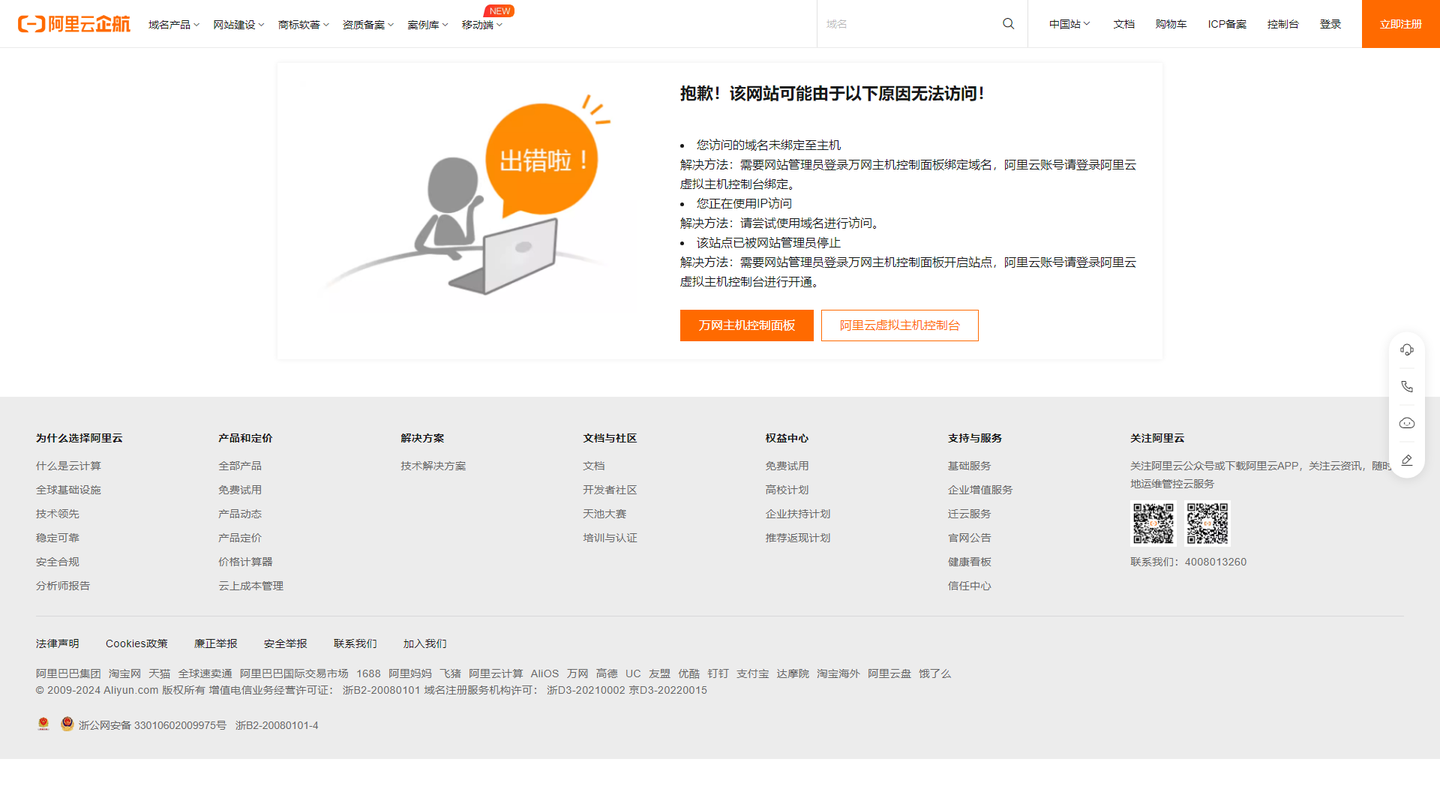Image resolution: width=1440 pixels, height=810 pixels.
Task: Open the 全球基础设施 footer link
Action: click(68, 490)
